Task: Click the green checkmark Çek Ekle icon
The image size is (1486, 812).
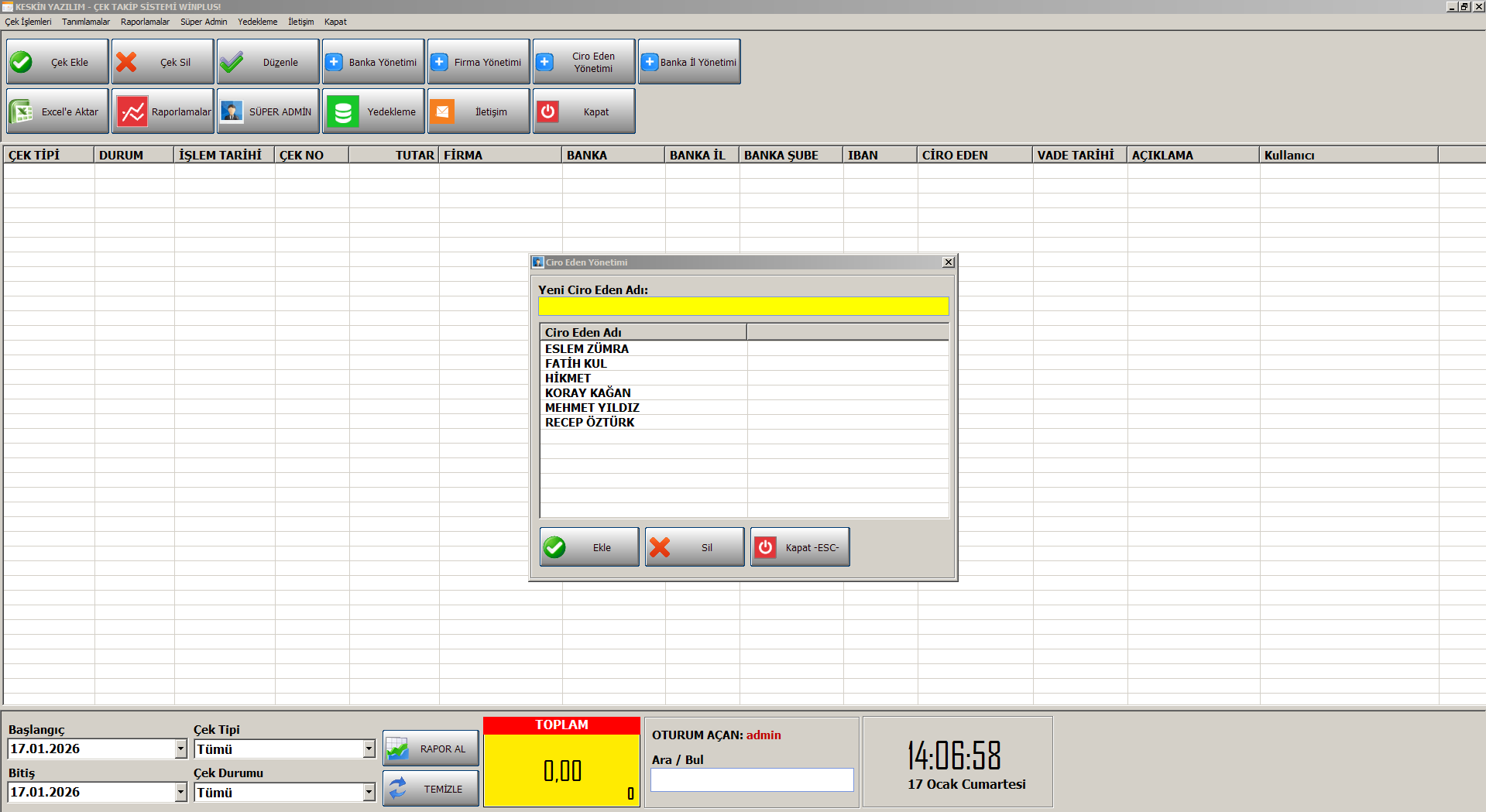Action: [22, 62]
